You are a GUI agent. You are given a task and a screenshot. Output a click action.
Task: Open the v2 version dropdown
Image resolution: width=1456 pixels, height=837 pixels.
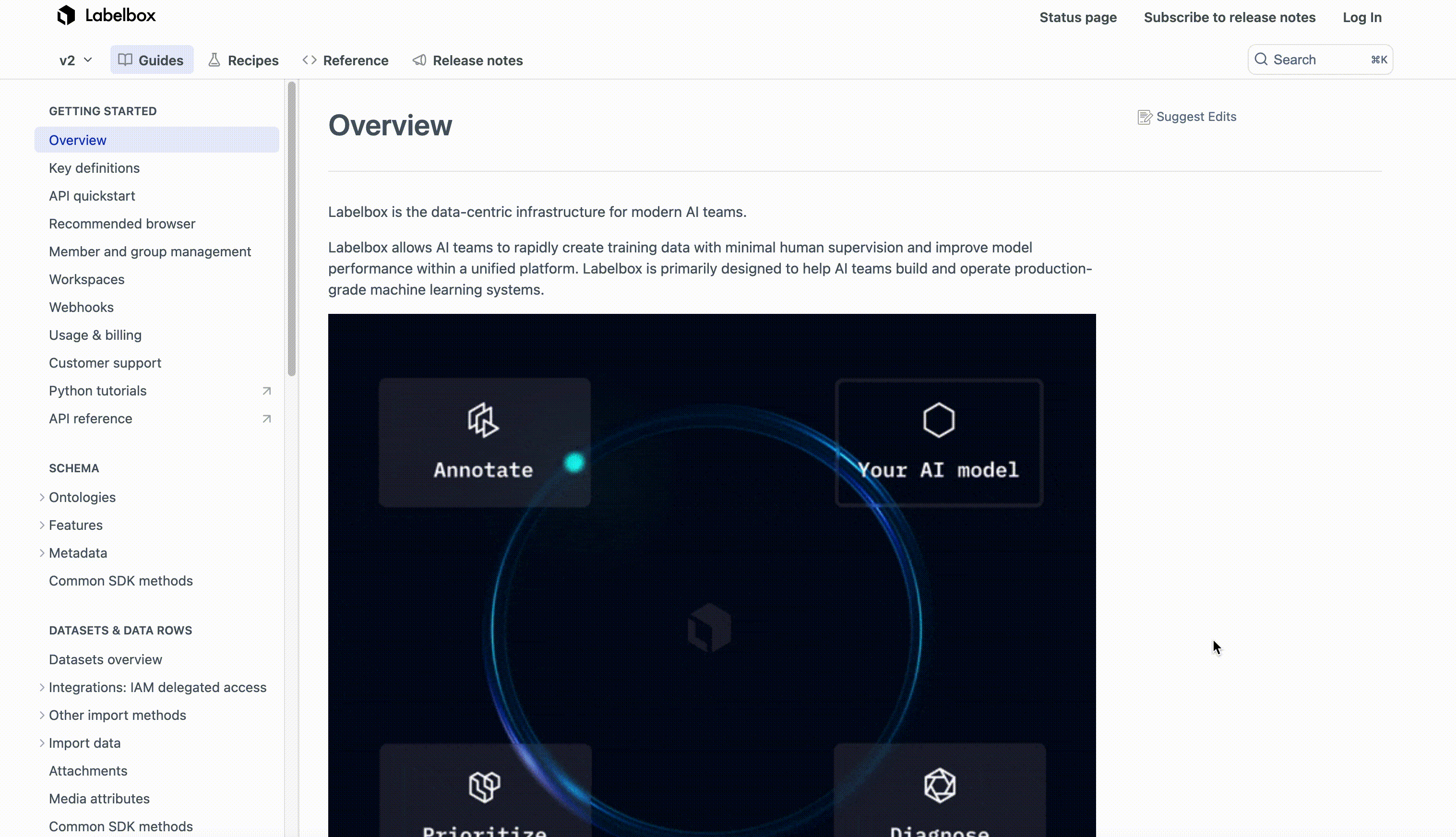76,60
